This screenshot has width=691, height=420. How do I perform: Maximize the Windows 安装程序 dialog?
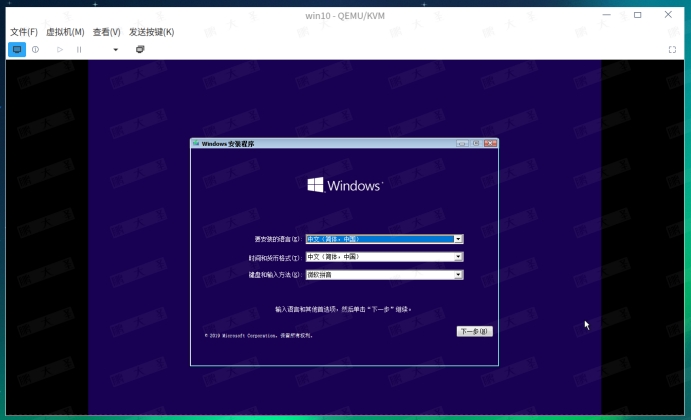[476, 144]
